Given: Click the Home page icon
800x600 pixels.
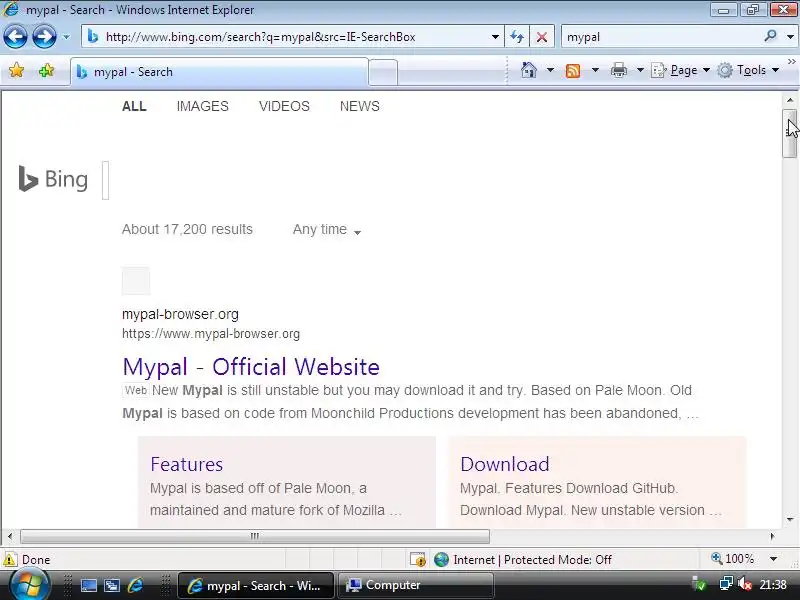Looking at the screenshot, I should click(x=529, y=70).
